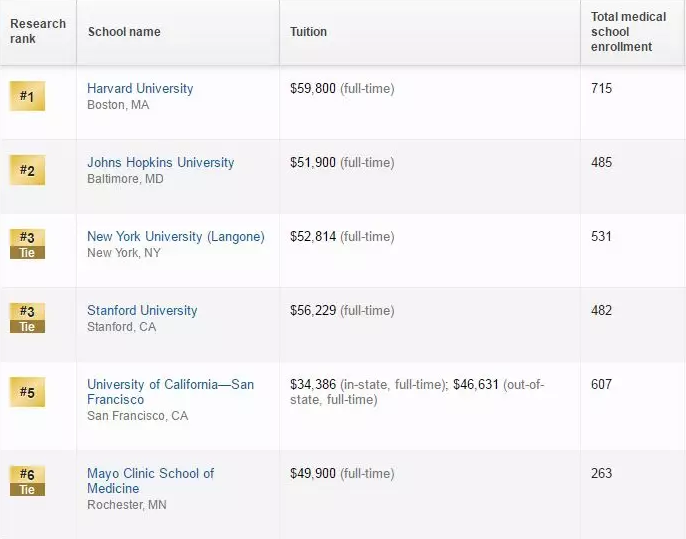Click the Tuition column header
This screenshot has height=539, width=686.
click(x=308, y=32)
